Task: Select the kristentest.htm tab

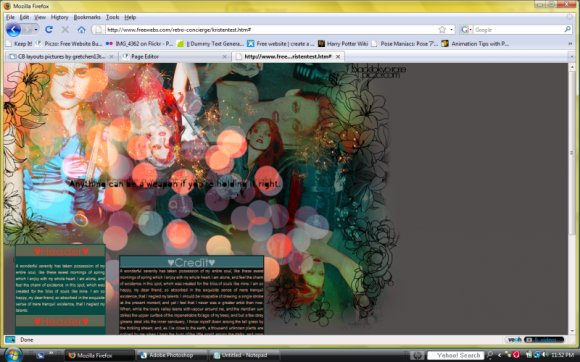Action: tap(288, 57)
